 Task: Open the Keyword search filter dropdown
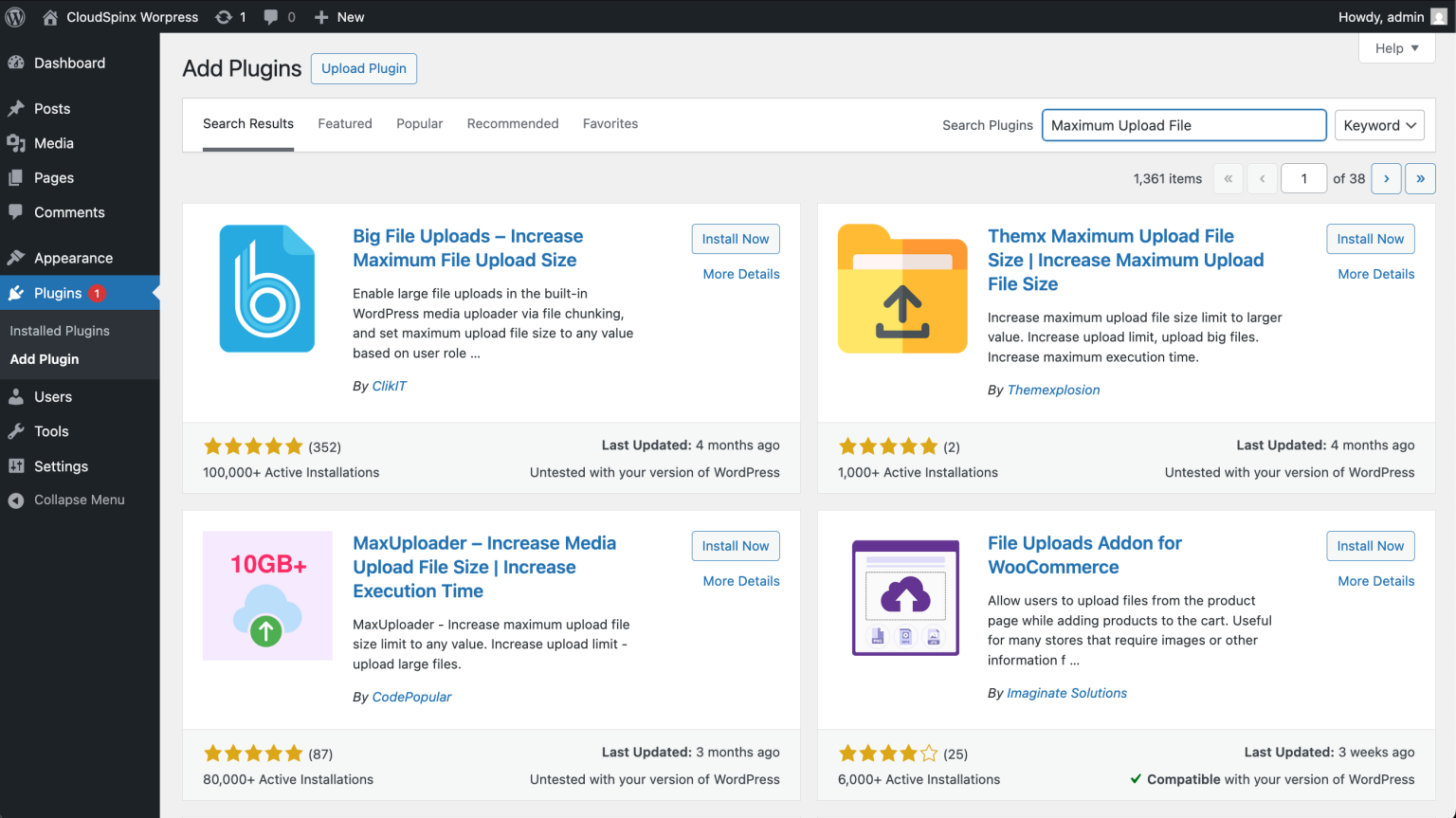point(1379,124)
